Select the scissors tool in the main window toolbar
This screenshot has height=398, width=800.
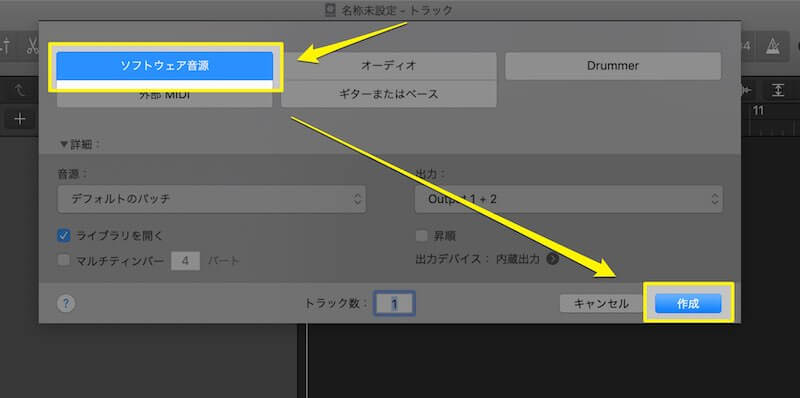coord(32,47)
